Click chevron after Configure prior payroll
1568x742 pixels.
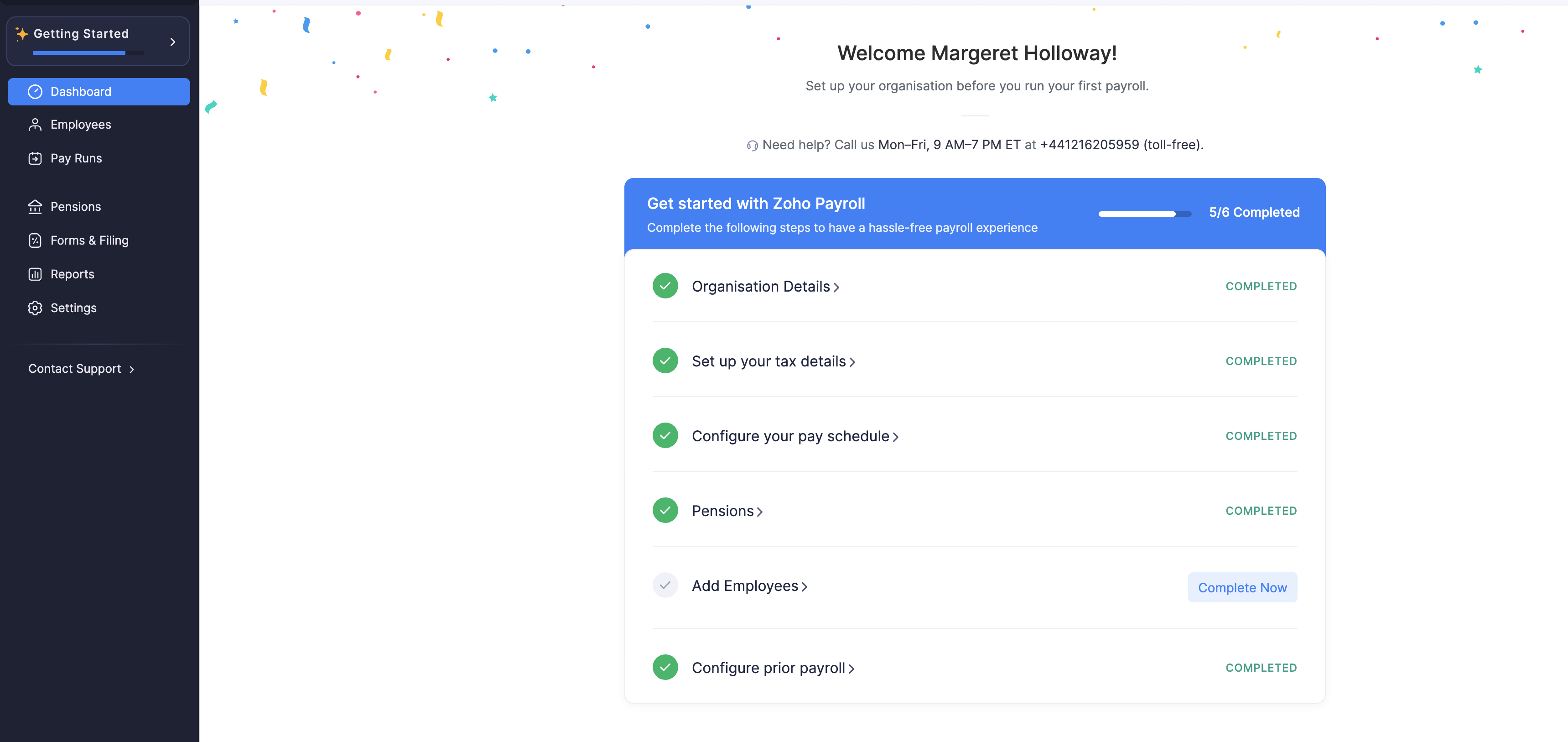point(851,669)
